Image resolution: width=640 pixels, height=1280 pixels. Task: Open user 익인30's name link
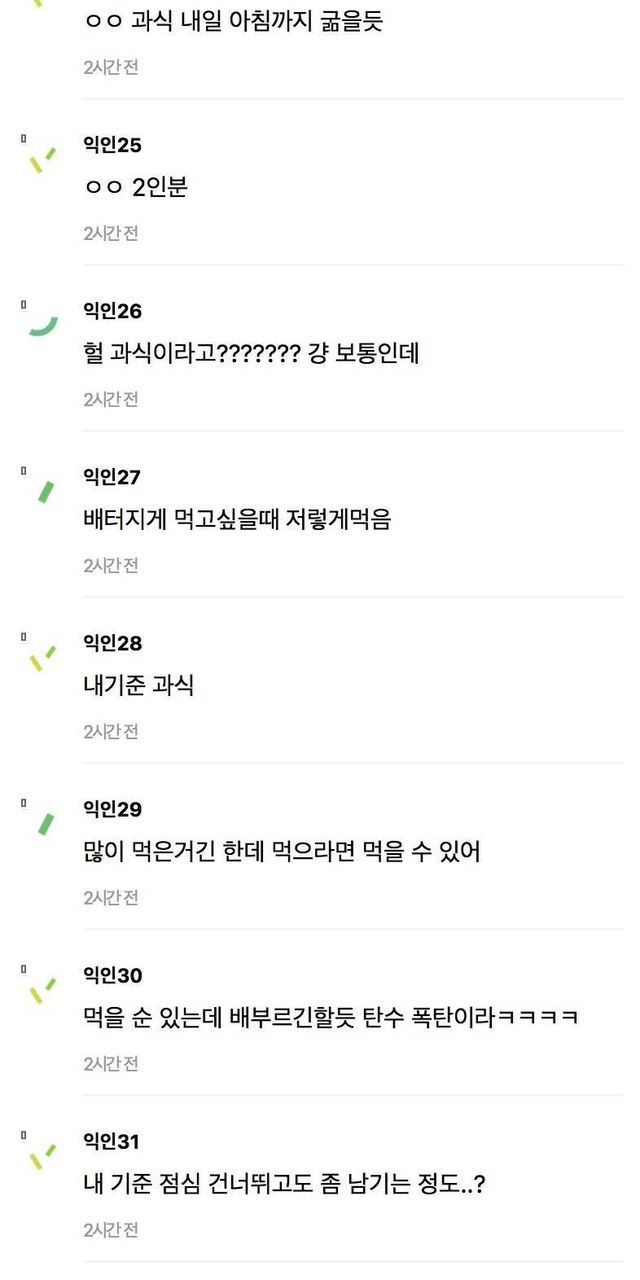(x=112, y=976)
